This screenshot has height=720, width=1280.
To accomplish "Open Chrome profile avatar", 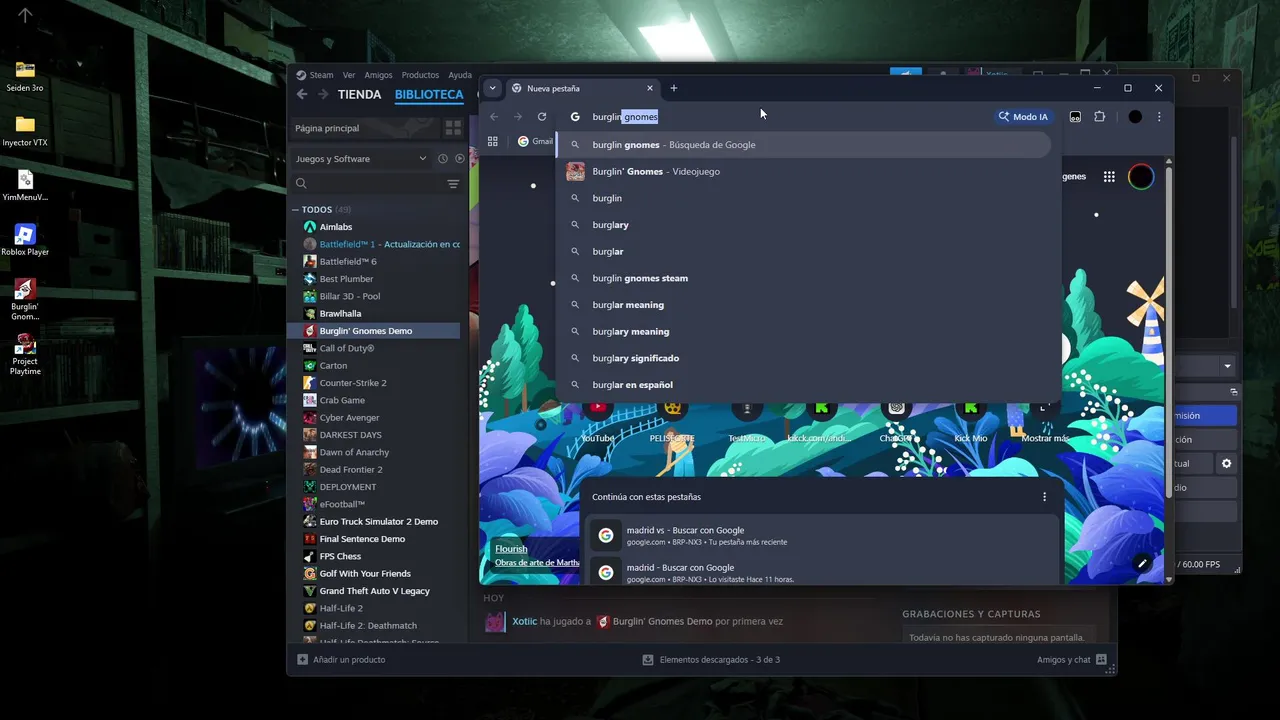I will 1135,117.
